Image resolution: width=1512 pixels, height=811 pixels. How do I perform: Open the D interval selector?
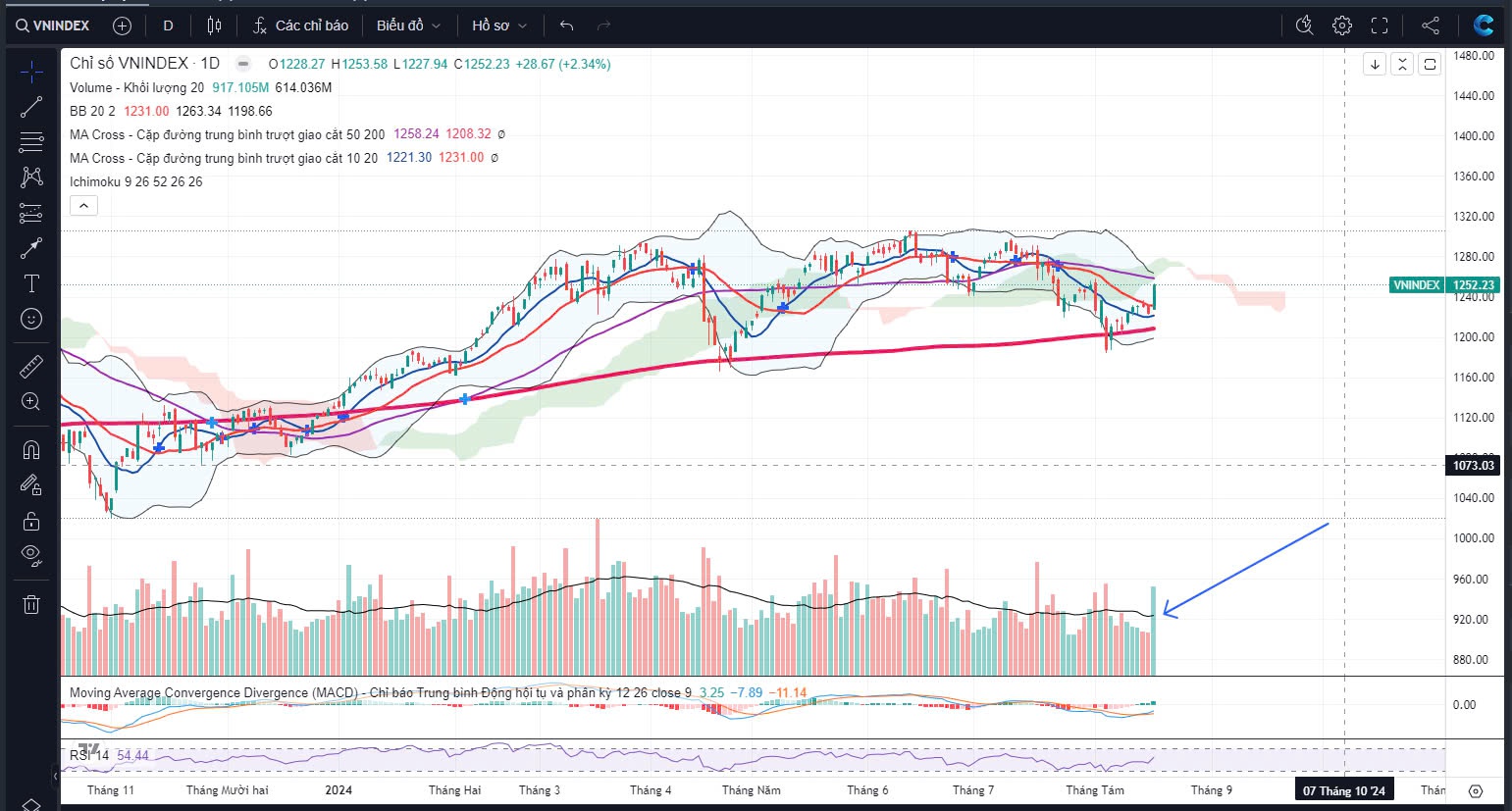click(169, 25)
